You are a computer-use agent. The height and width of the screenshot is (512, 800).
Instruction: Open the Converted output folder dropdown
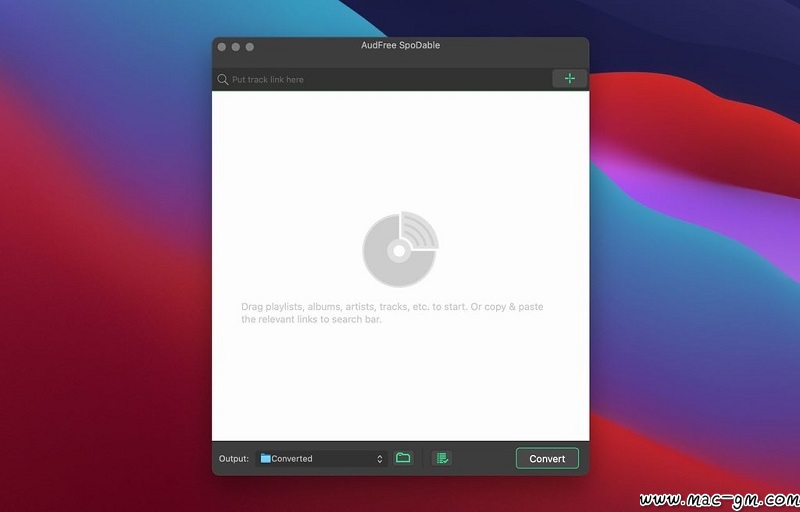(321, 458)
